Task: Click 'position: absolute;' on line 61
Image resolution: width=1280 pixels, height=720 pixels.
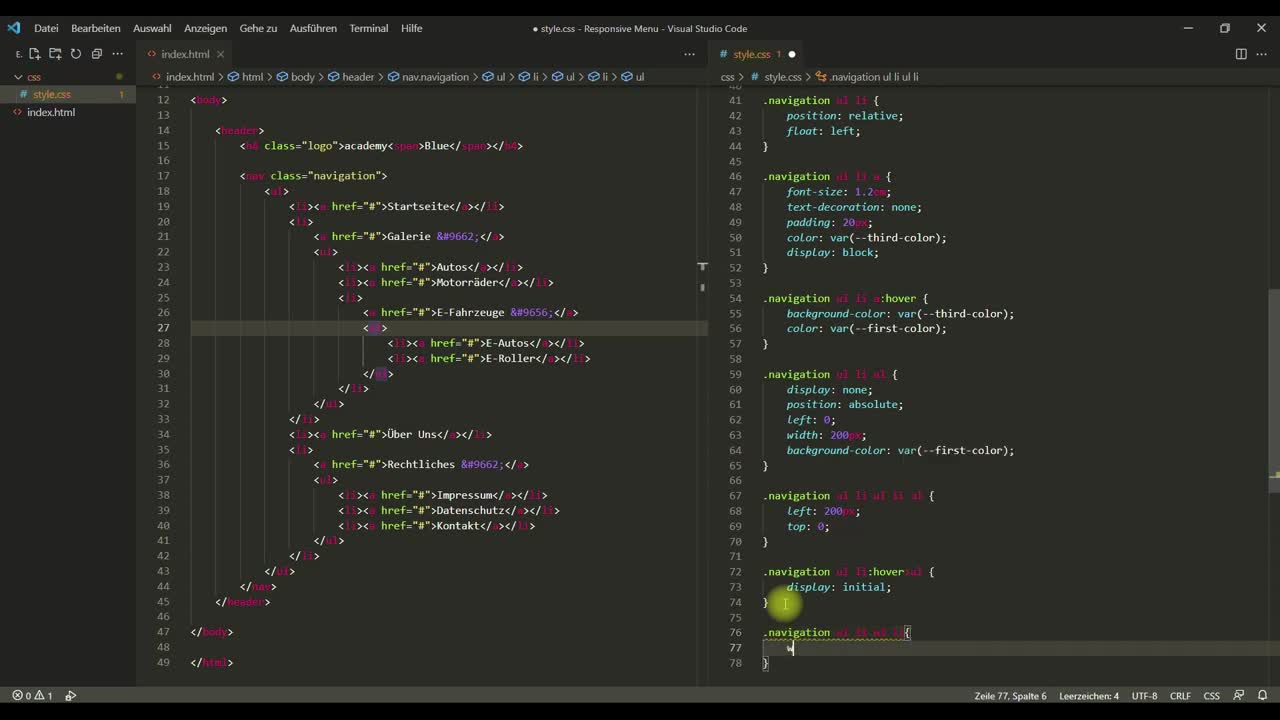Action: [845, 404]
